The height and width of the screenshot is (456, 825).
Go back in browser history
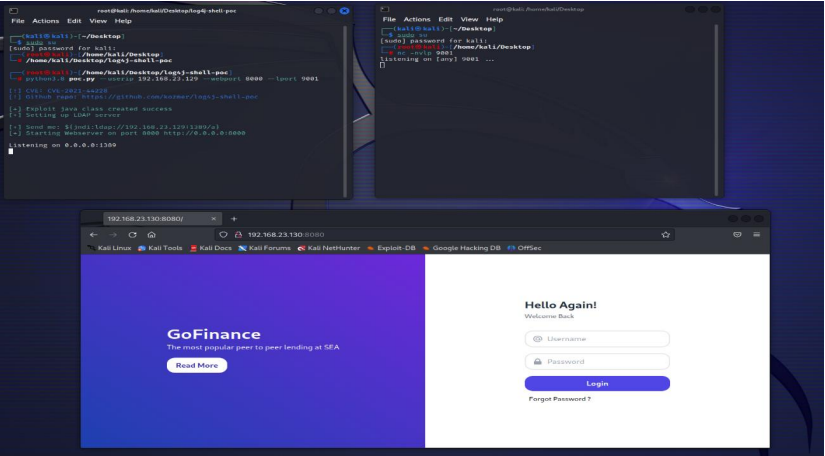[93, 235]
